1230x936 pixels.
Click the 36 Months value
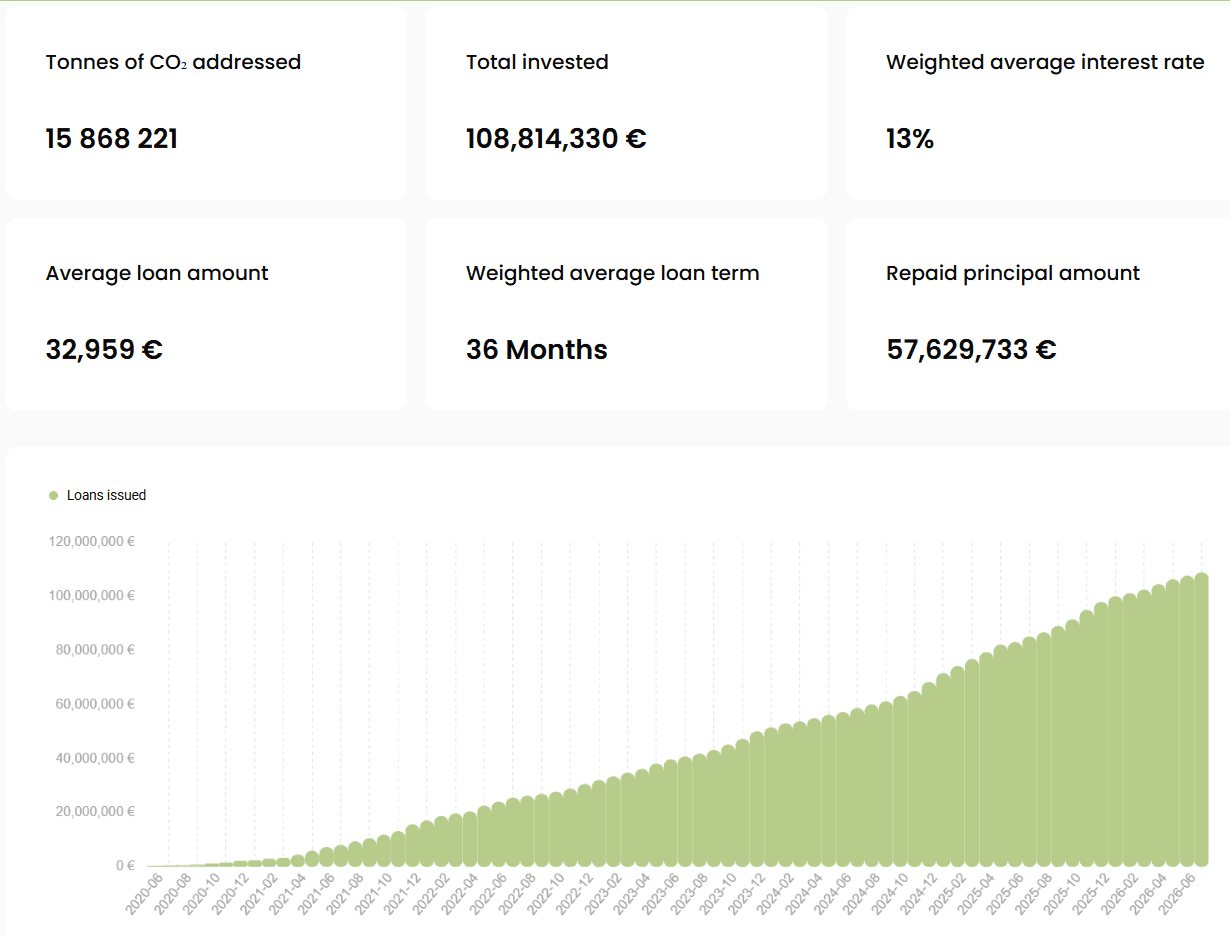coord(537,350)
